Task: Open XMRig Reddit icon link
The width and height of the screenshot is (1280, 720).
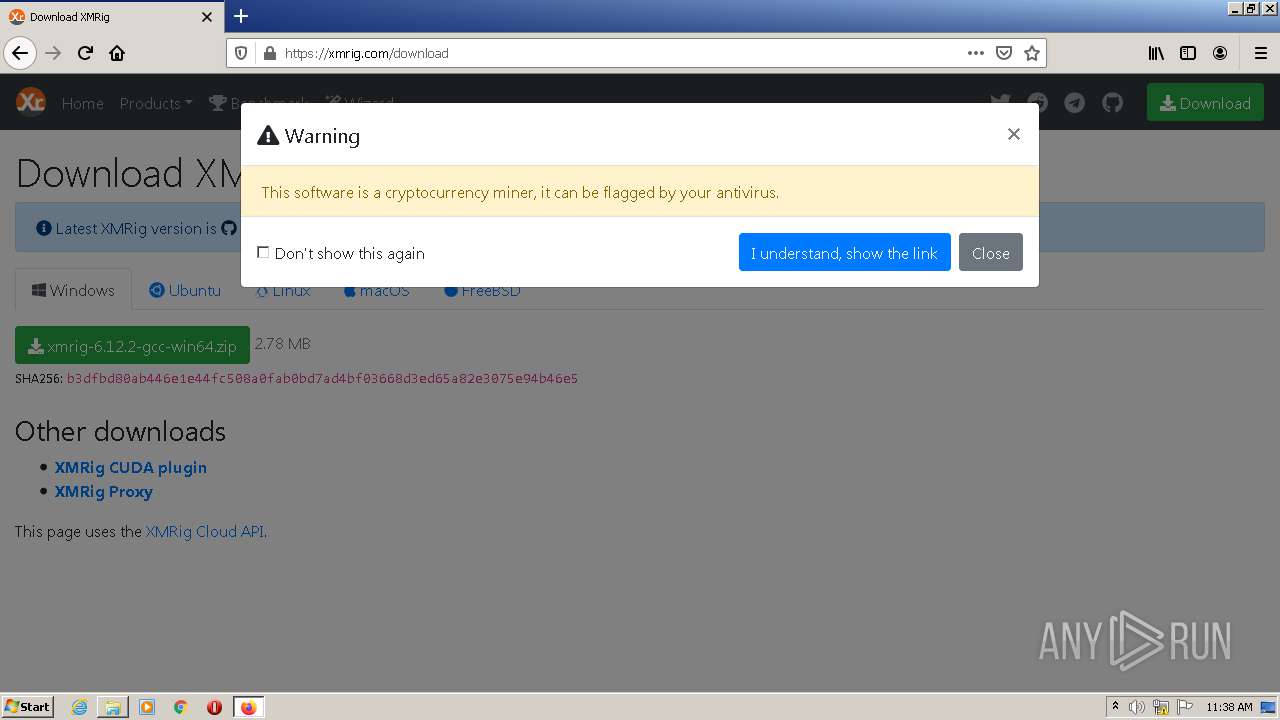Action: 1038,102
